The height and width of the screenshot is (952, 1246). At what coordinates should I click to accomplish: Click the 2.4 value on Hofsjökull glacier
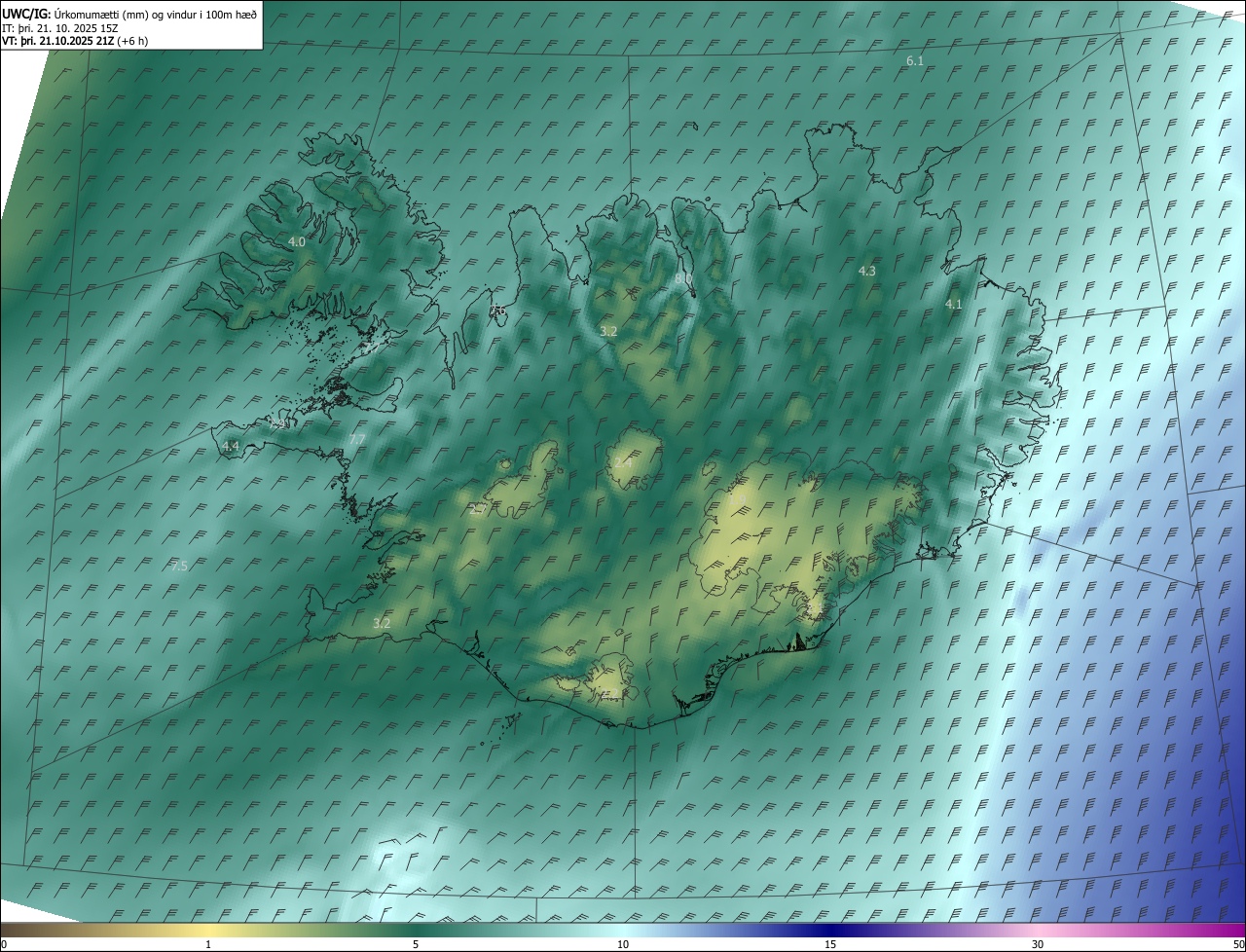click(623, 461)
